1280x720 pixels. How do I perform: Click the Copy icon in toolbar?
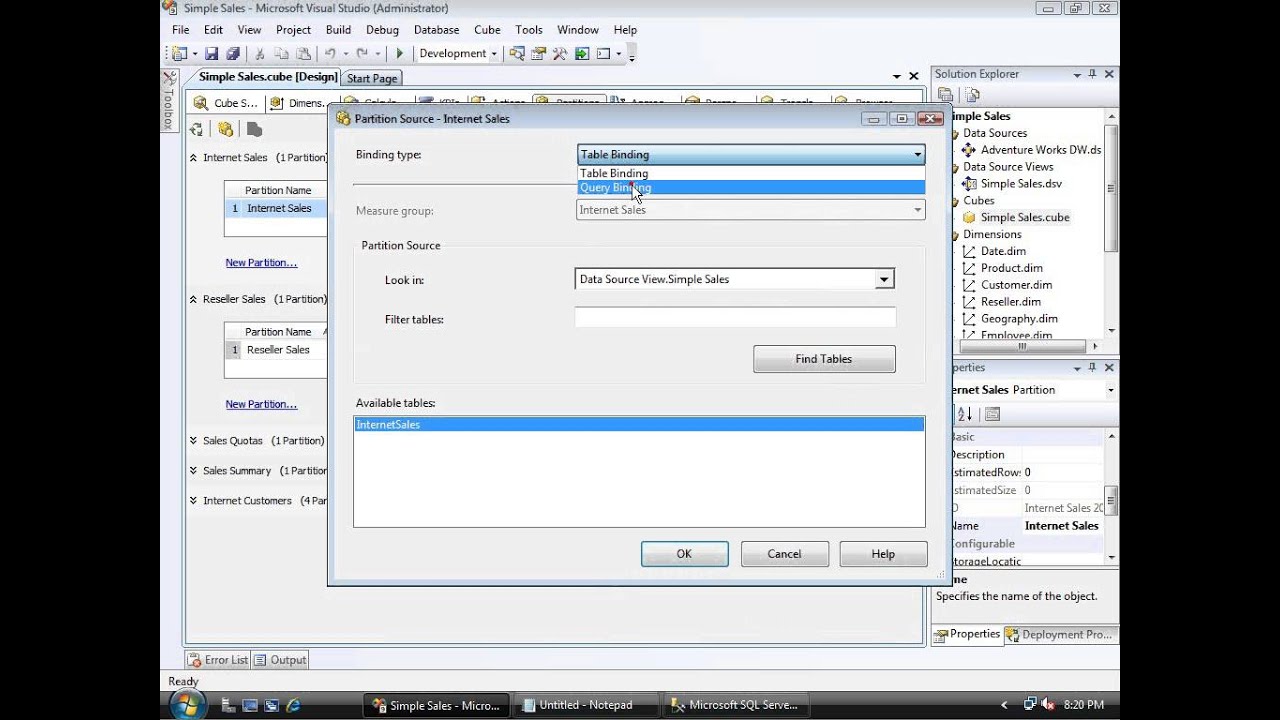click(x=281, y=54)
